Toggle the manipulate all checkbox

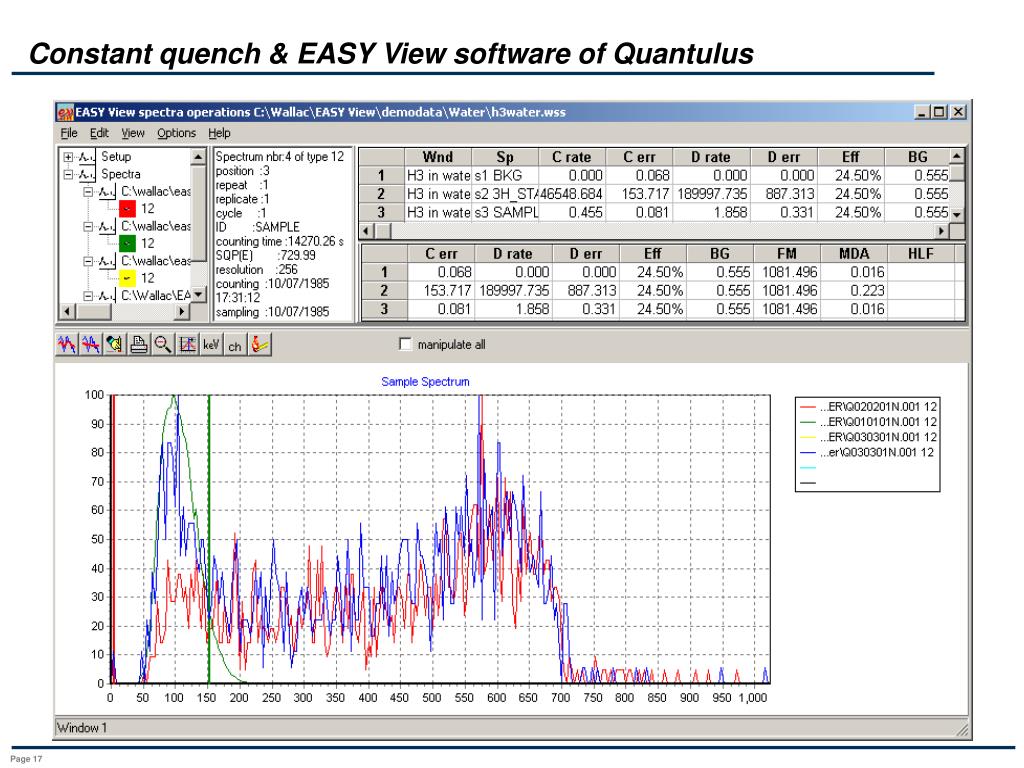[406, 344]
